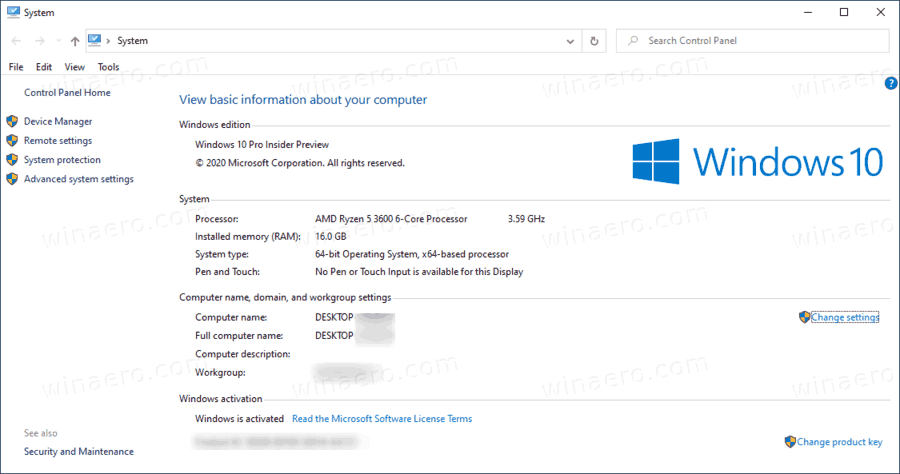
Task: Click 'Windows is activated' text
Action: [x=239, y=419]
